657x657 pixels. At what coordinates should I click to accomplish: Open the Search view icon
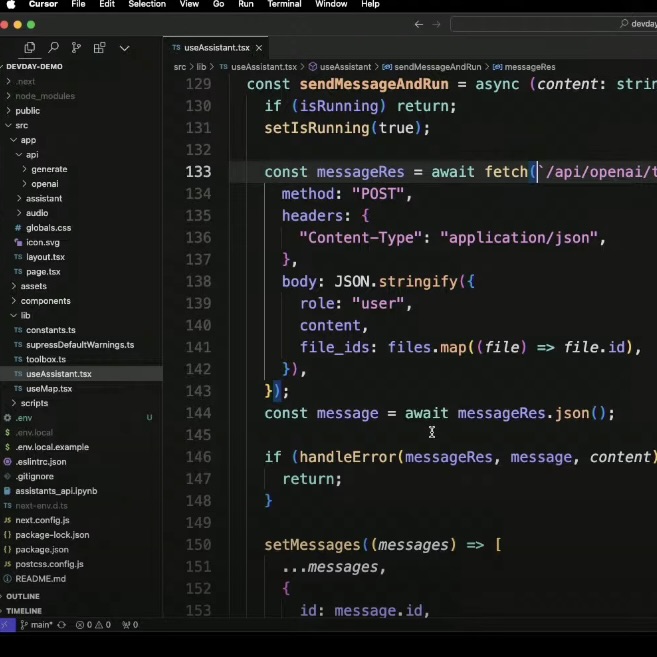pyautogui.click(x=53, y=47)
